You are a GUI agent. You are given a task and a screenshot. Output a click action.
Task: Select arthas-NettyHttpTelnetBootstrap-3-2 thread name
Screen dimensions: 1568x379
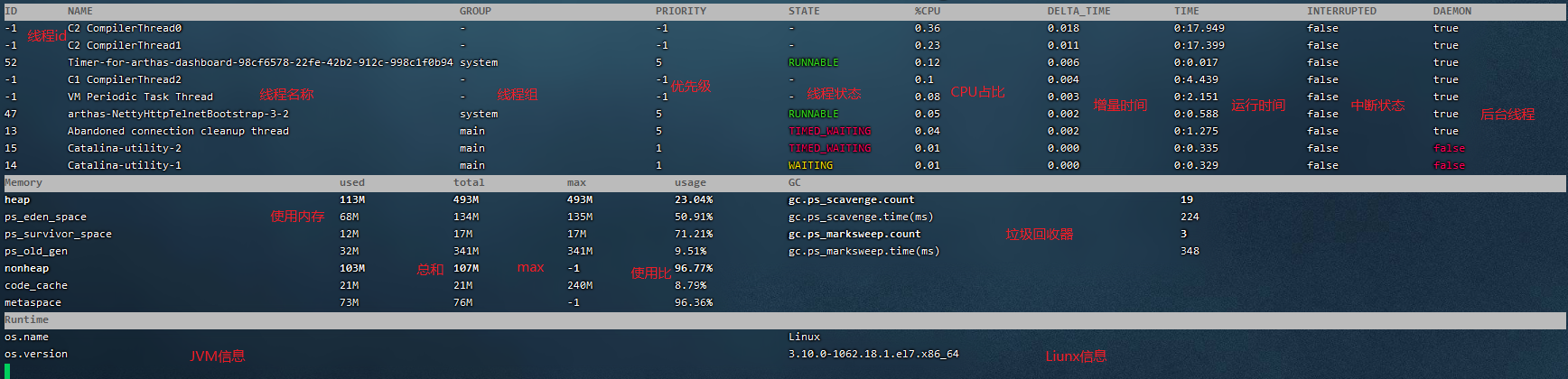click(178, 114)
